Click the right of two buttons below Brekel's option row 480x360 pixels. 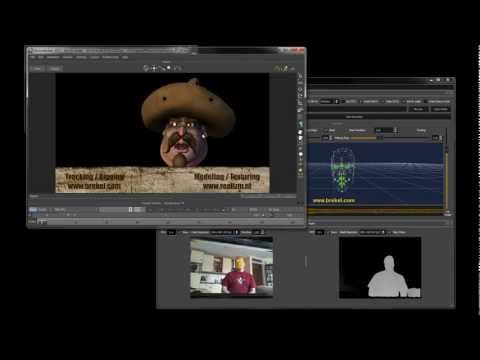click(441, 109)
